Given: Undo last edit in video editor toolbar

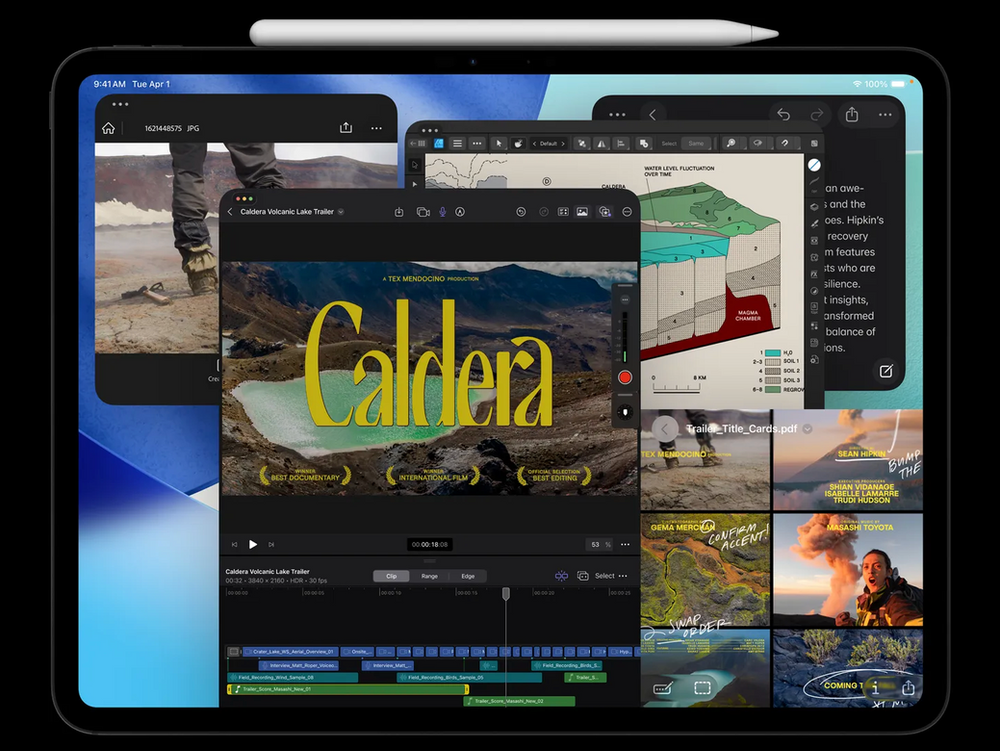Looking at the screenshot, I should [521, 212].
